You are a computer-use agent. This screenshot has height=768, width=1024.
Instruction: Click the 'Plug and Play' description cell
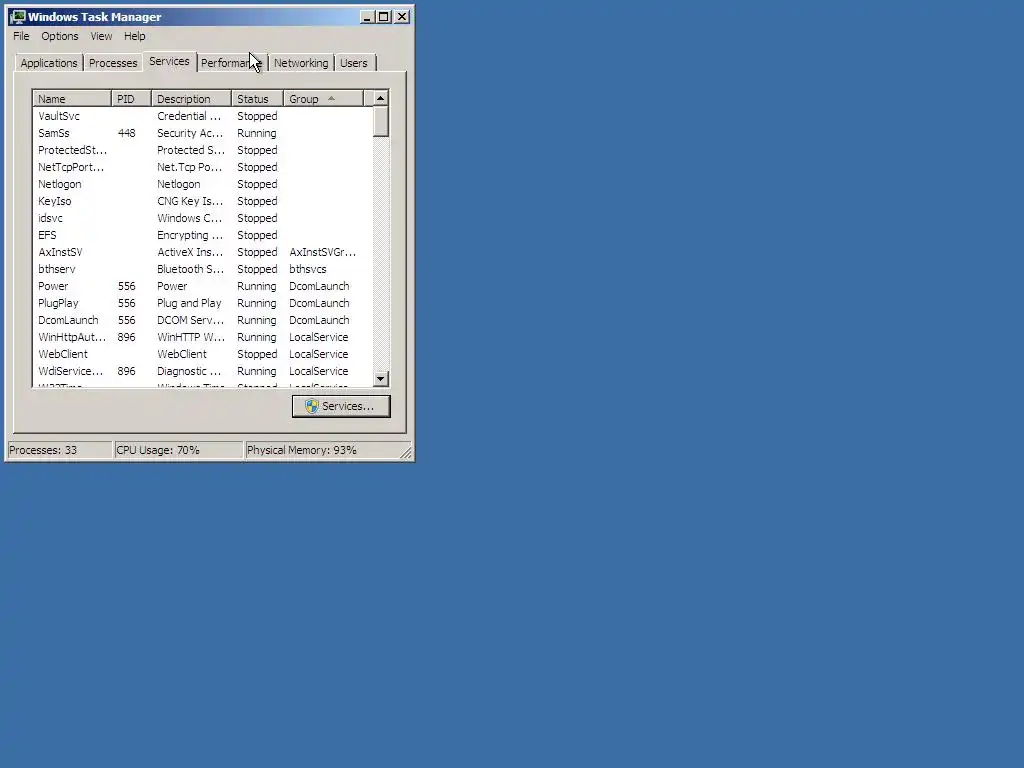coord(189,303)
